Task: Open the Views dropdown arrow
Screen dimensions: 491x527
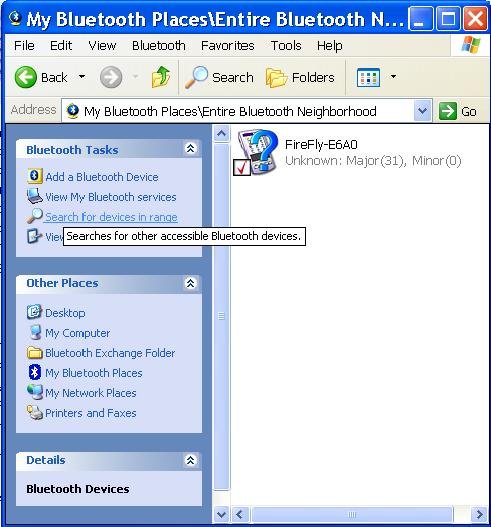Action: click(x=393, y=77)
